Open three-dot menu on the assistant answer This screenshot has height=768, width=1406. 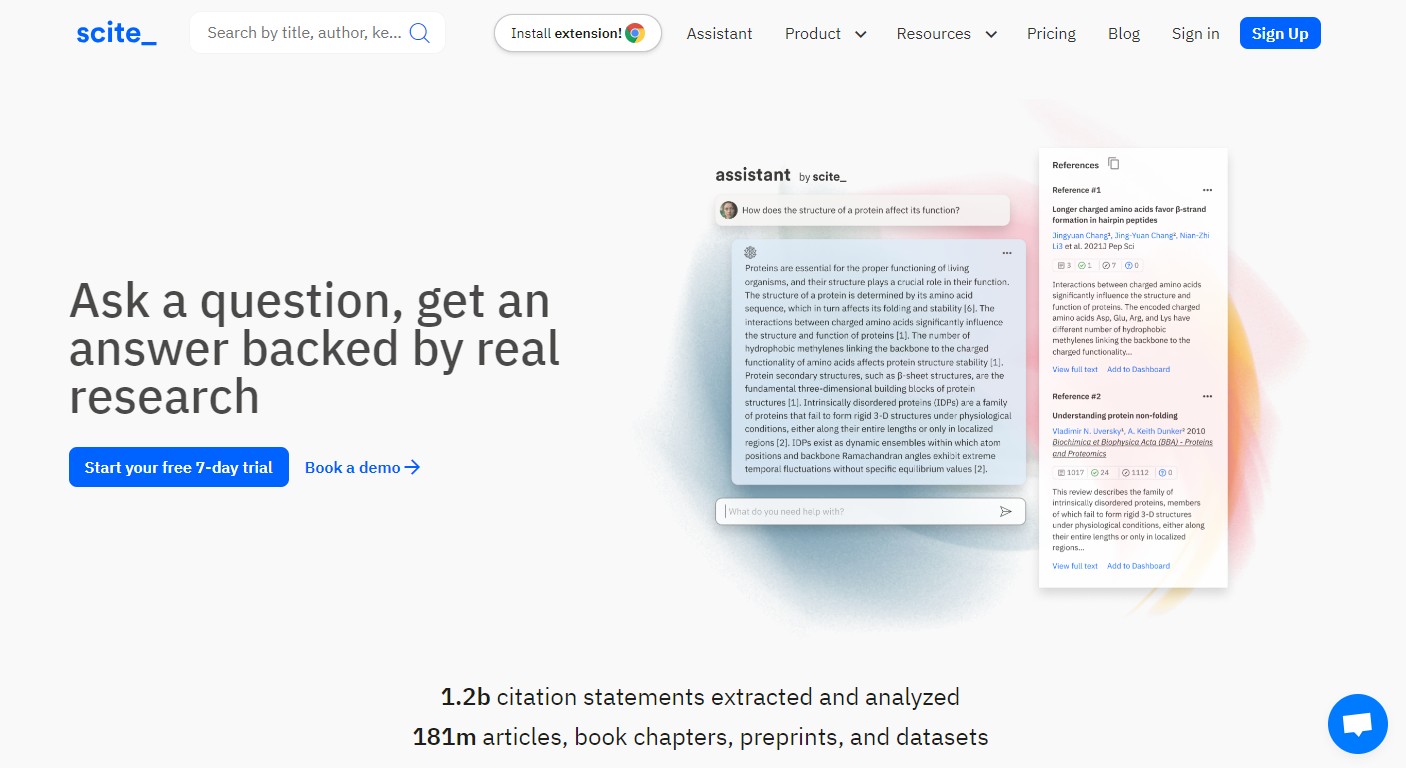coord(1007,253)
